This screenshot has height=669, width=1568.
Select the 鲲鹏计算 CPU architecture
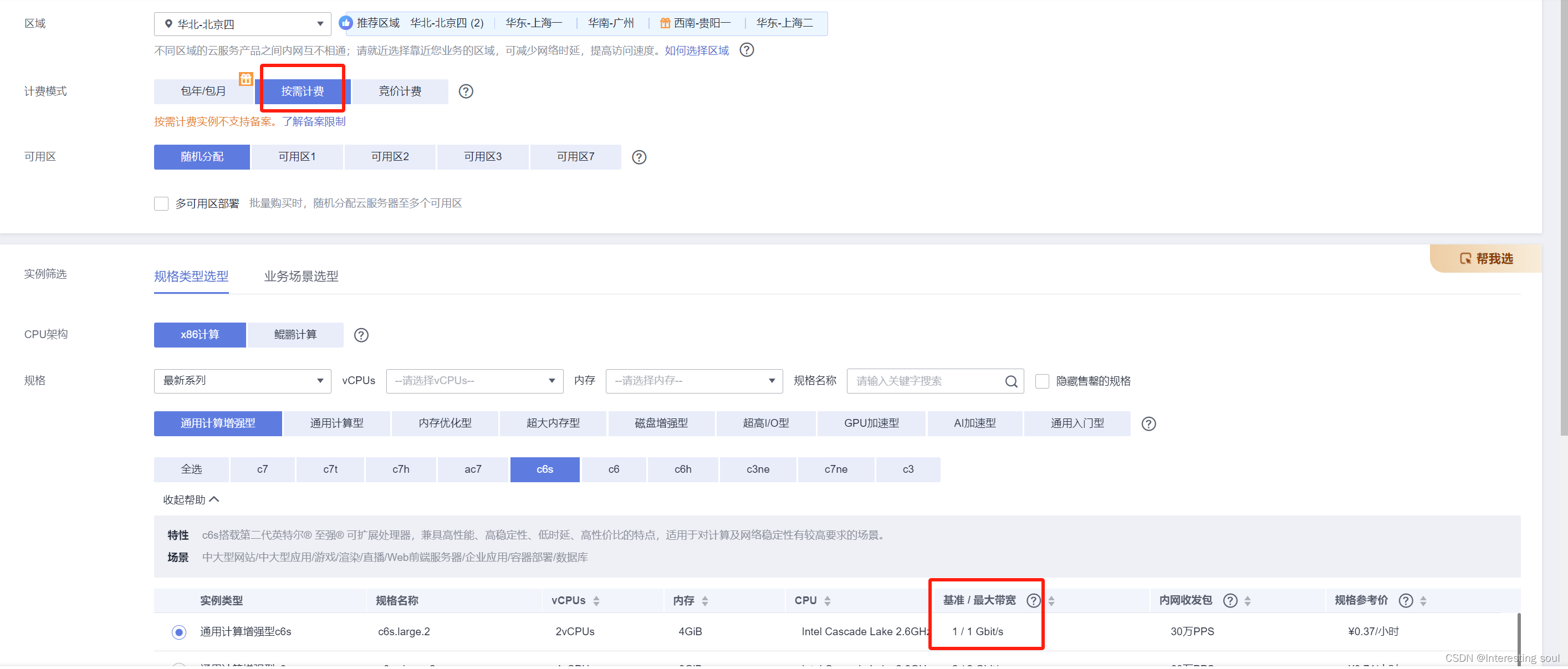pos(295,335)
